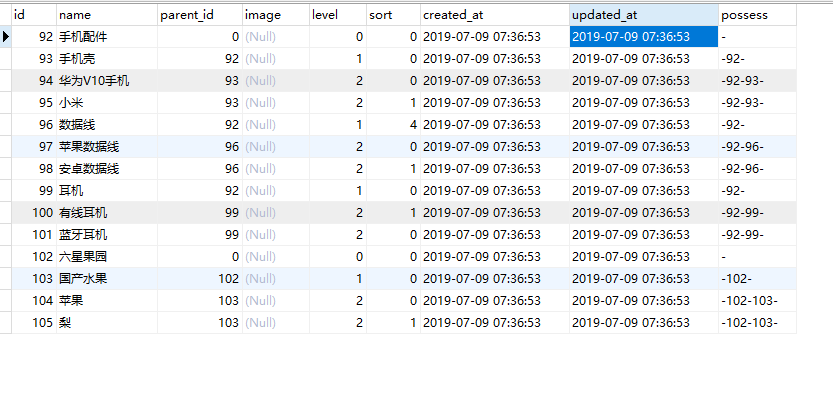Sort by the parent_id column header
The image size is (833, 413).
(200, 15)
